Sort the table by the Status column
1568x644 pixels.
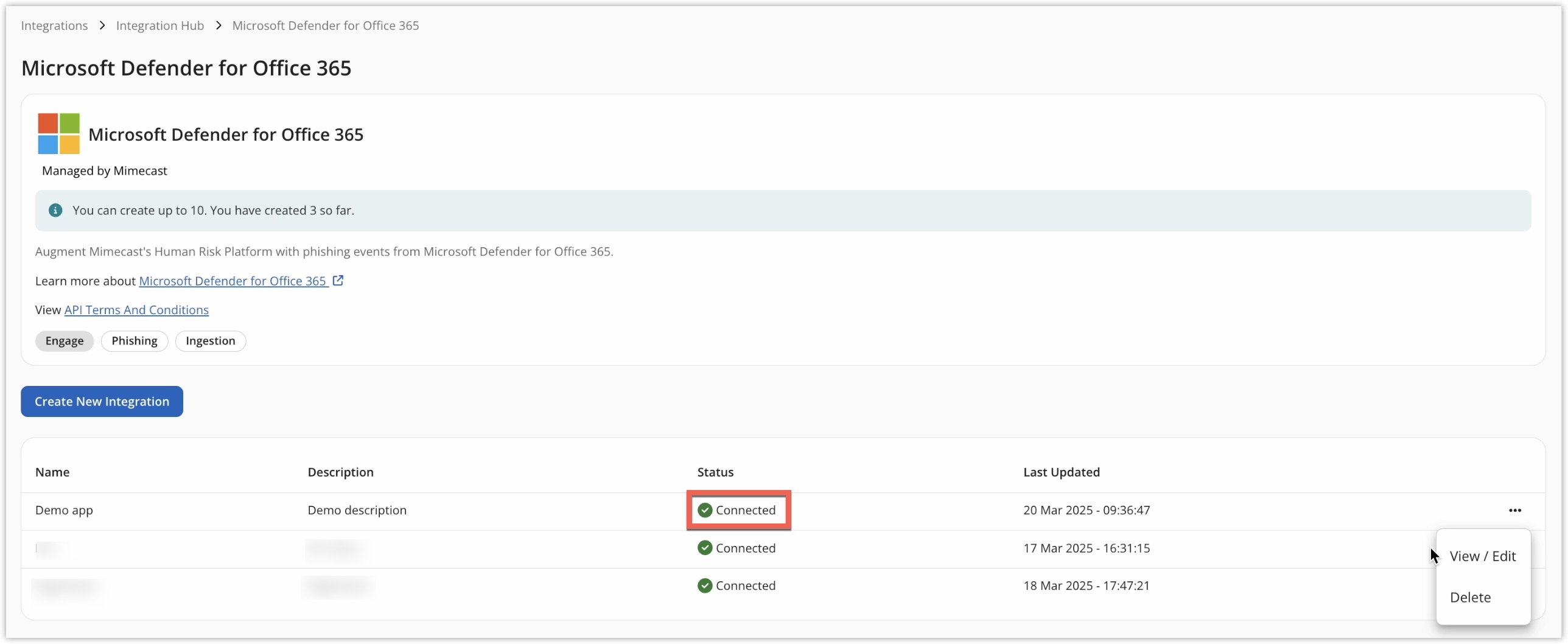click(x=715, y=472)
